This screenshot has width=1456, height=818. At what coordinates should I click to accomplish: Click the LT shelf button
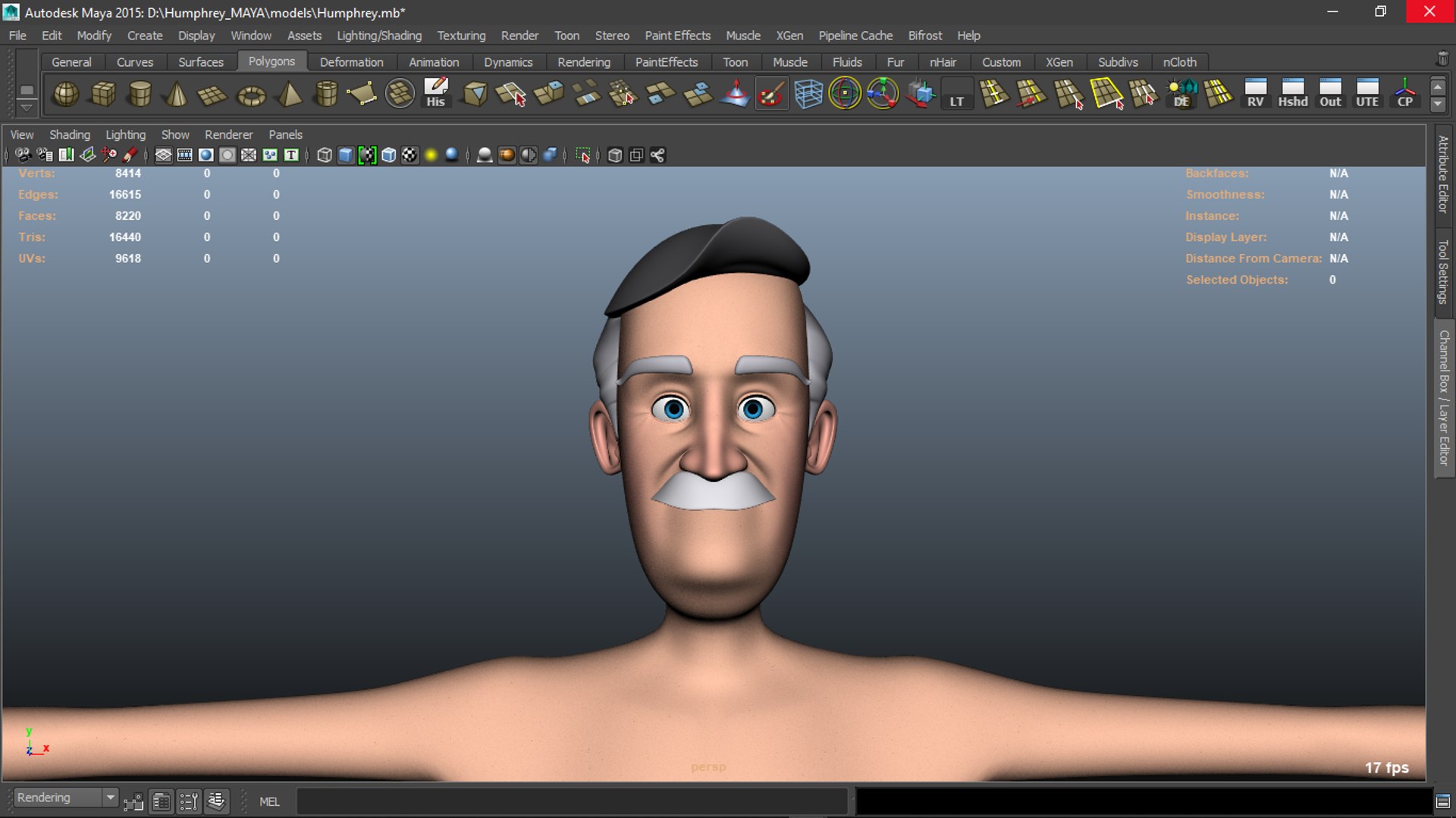point(957,94)
